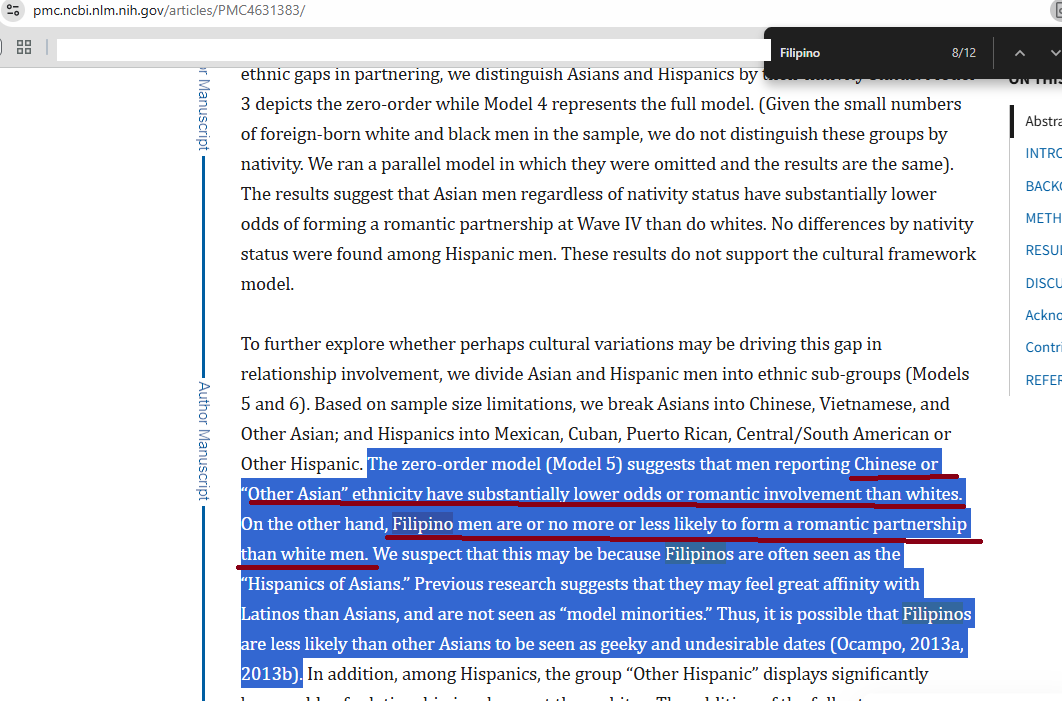Click the 8/12 match counter in the find bar
Screen dimensions: 1062x701
(x=963, y=53)
